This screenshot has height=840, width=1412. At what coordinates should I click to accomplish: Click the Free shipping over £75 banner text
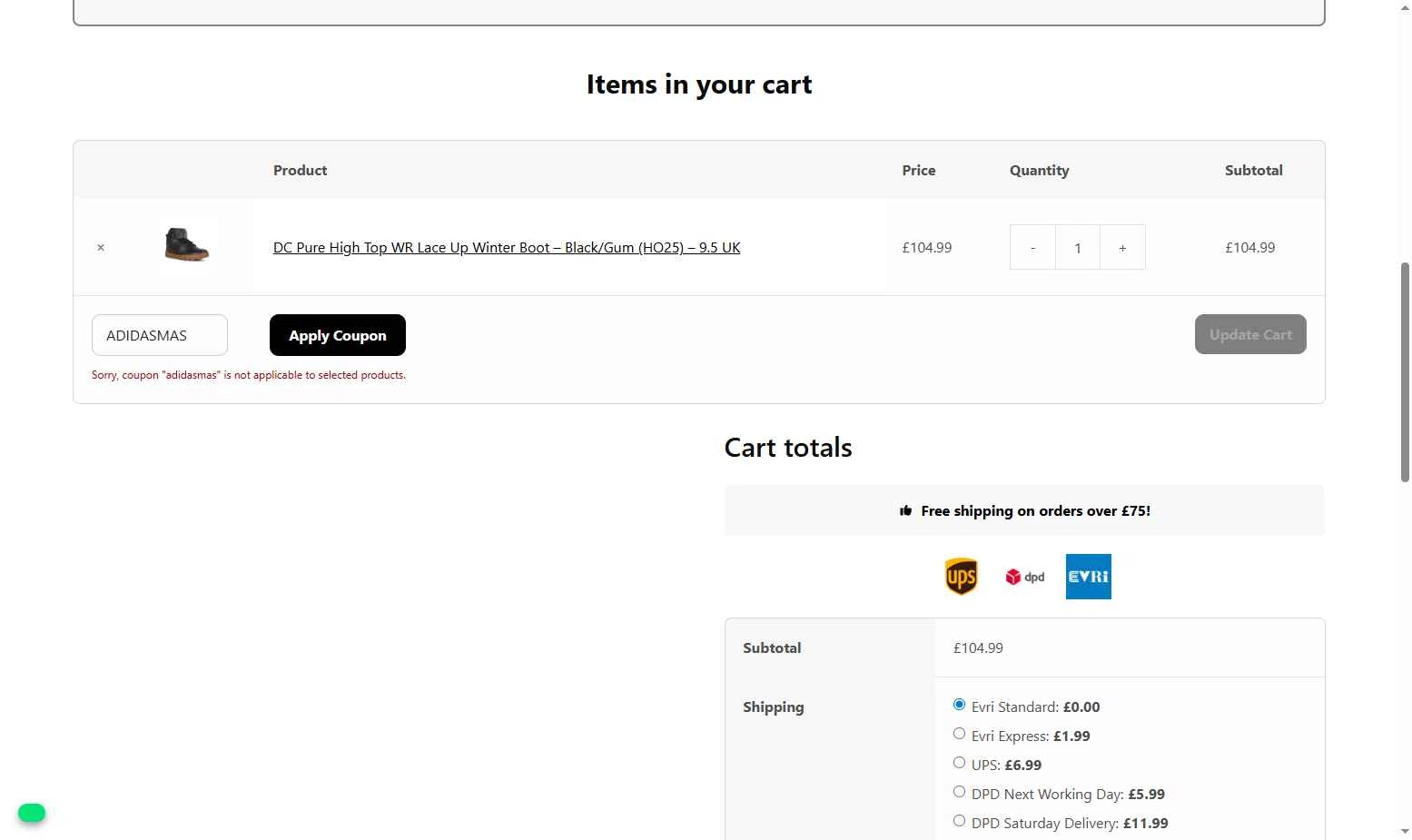coord(1036,510)
